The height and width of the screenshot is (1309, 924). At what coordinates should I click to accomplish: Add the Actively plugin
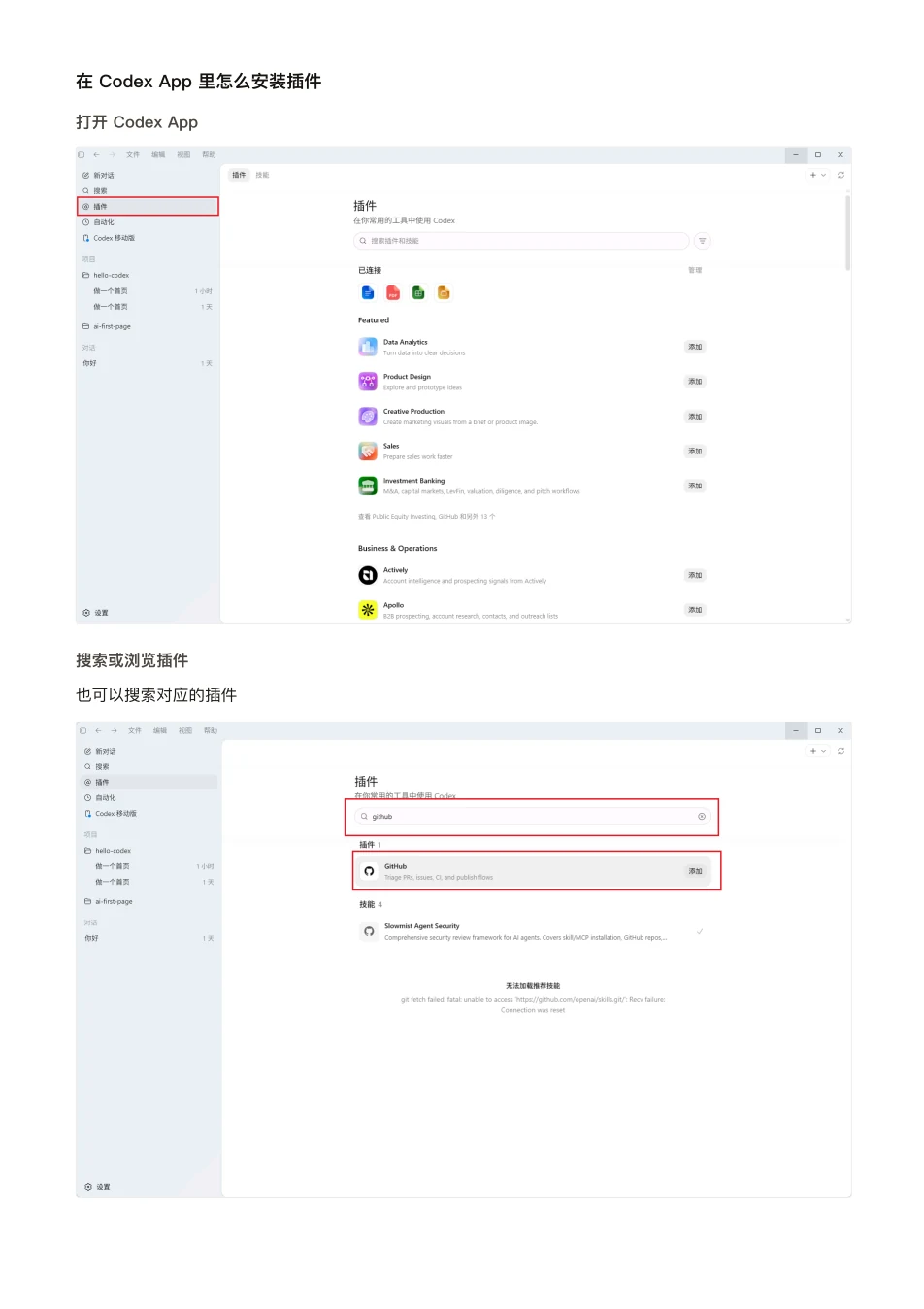coord(695,575)
